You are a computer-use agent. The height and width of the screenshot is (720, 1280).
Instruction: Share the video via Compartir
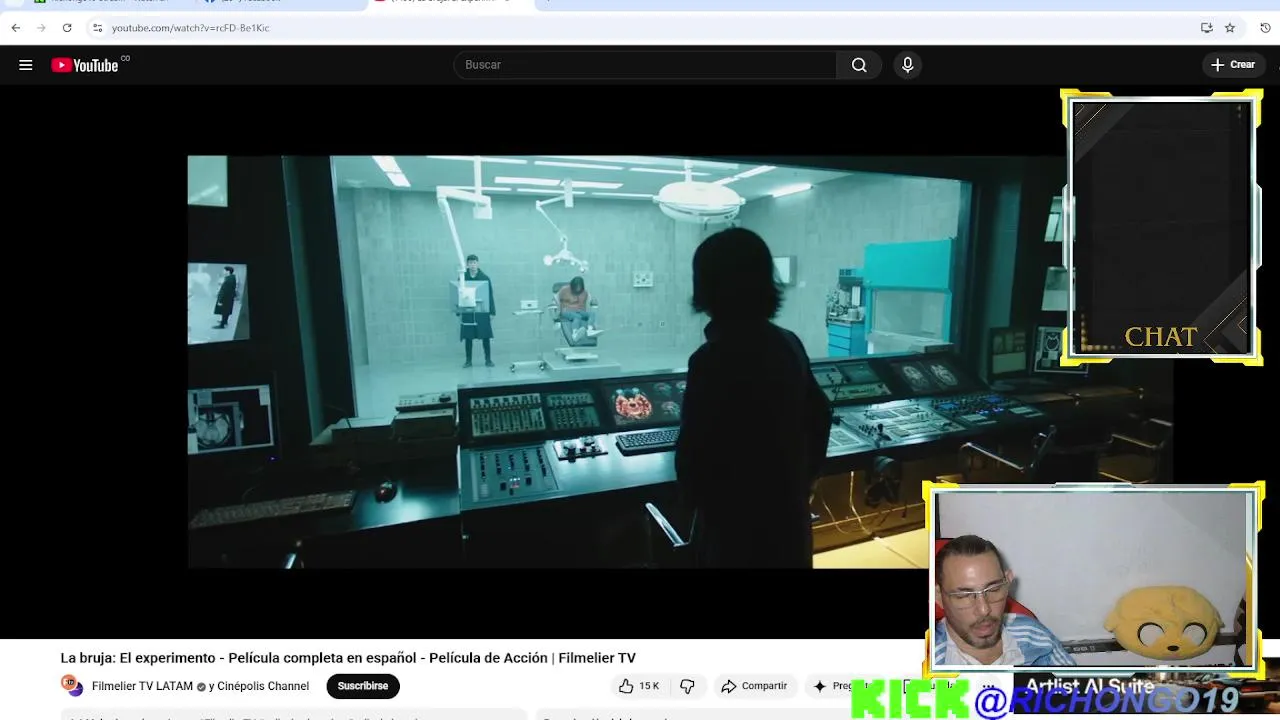[x=754, y=686]
